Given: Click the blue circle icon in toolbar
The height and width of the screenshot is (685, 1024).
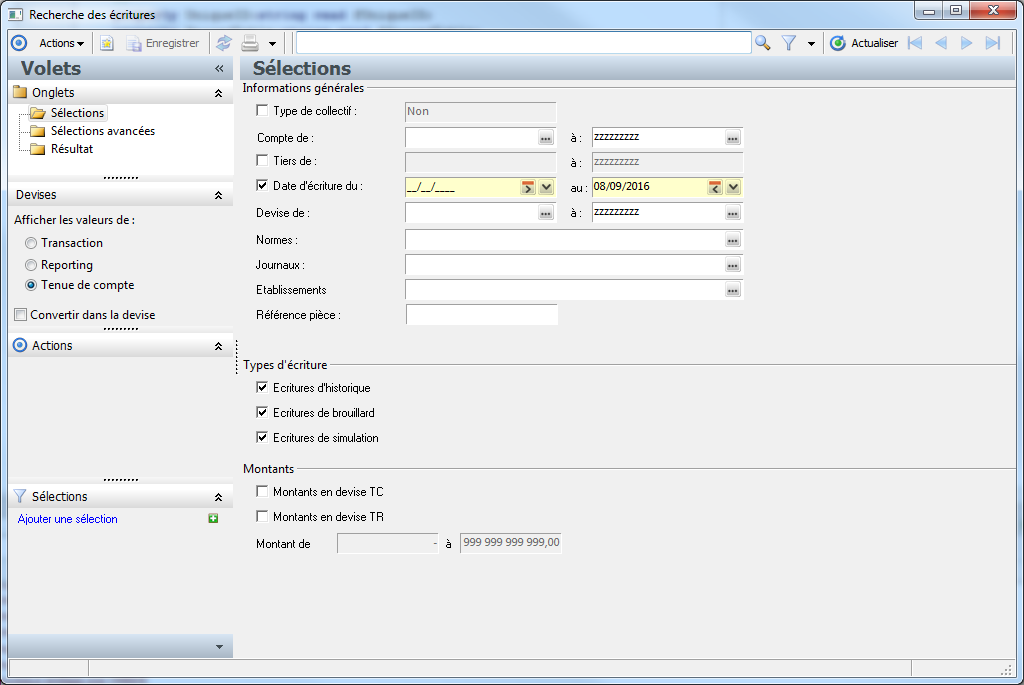Looking at the screenshot, I should pyautogui.click(x=19, y=43).
